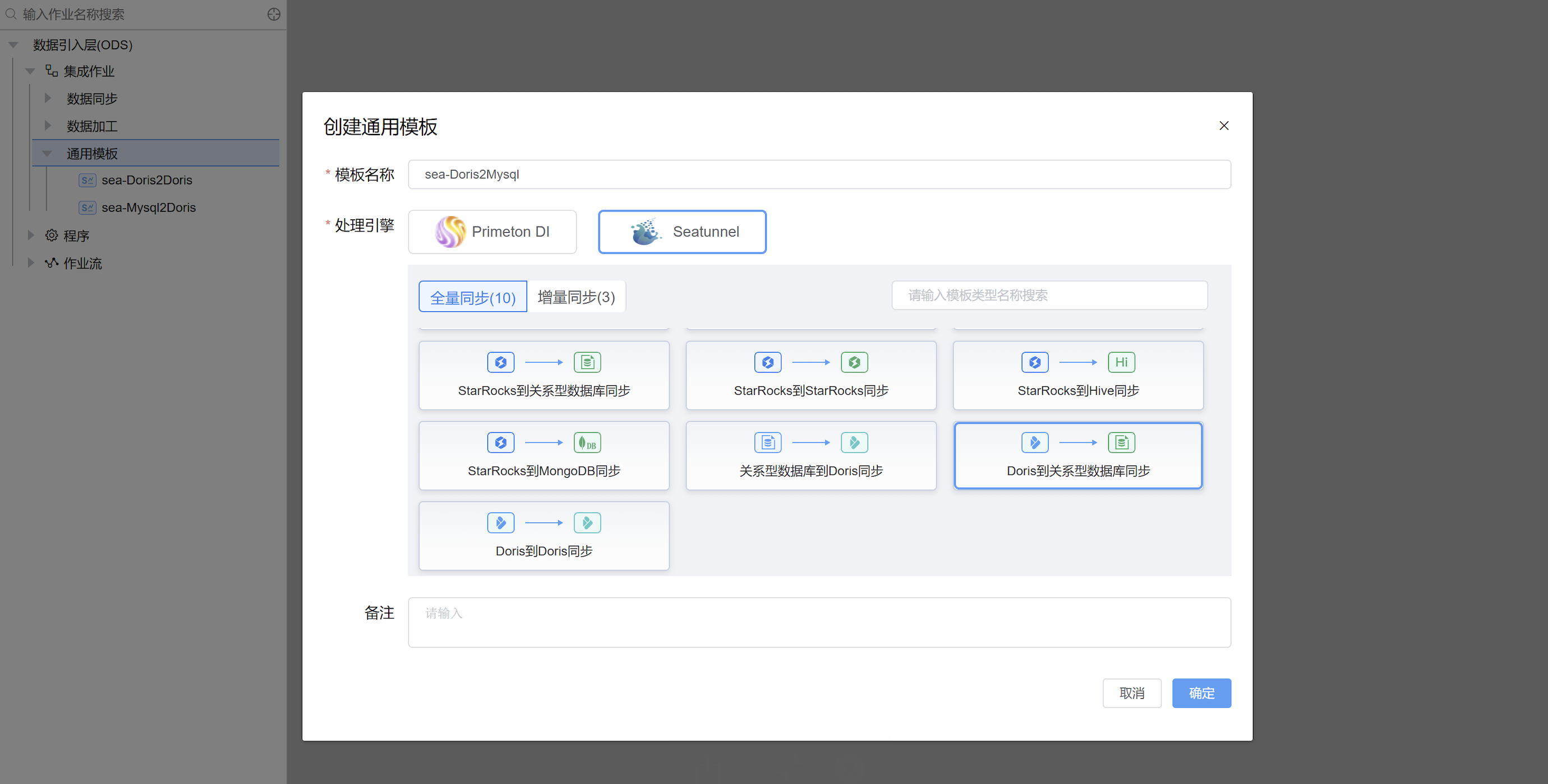The image size is (1548, 784).
Task: Switch to the 增量同步(3) tab
Action: tap(575, 297)
